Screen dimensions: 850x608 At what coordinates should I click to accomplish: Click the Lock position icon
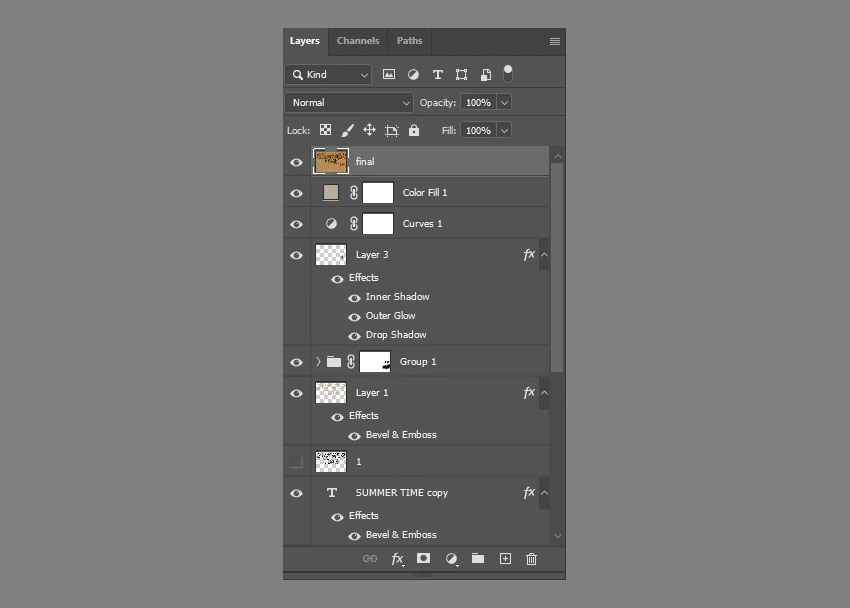click(369, 130)
